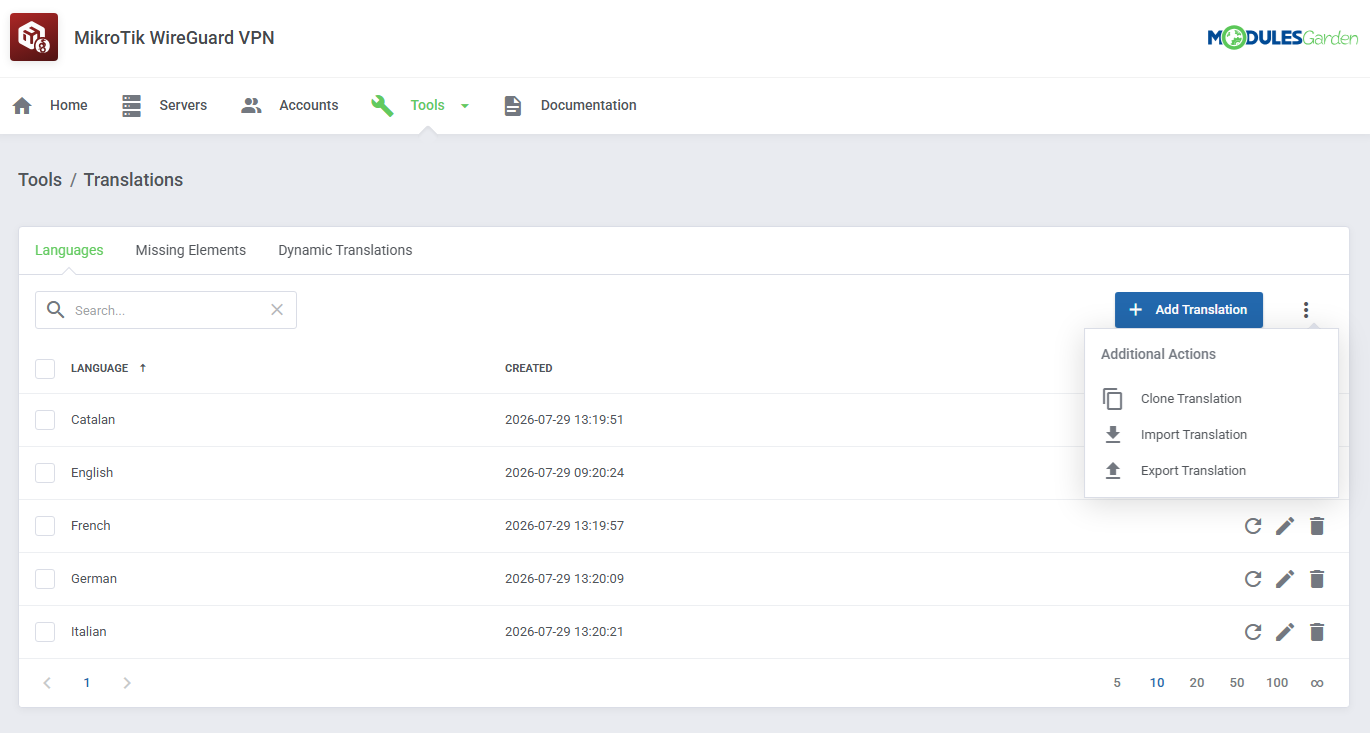
Task: Click the ModulesGarden logo
Action: click(1283, 38)
